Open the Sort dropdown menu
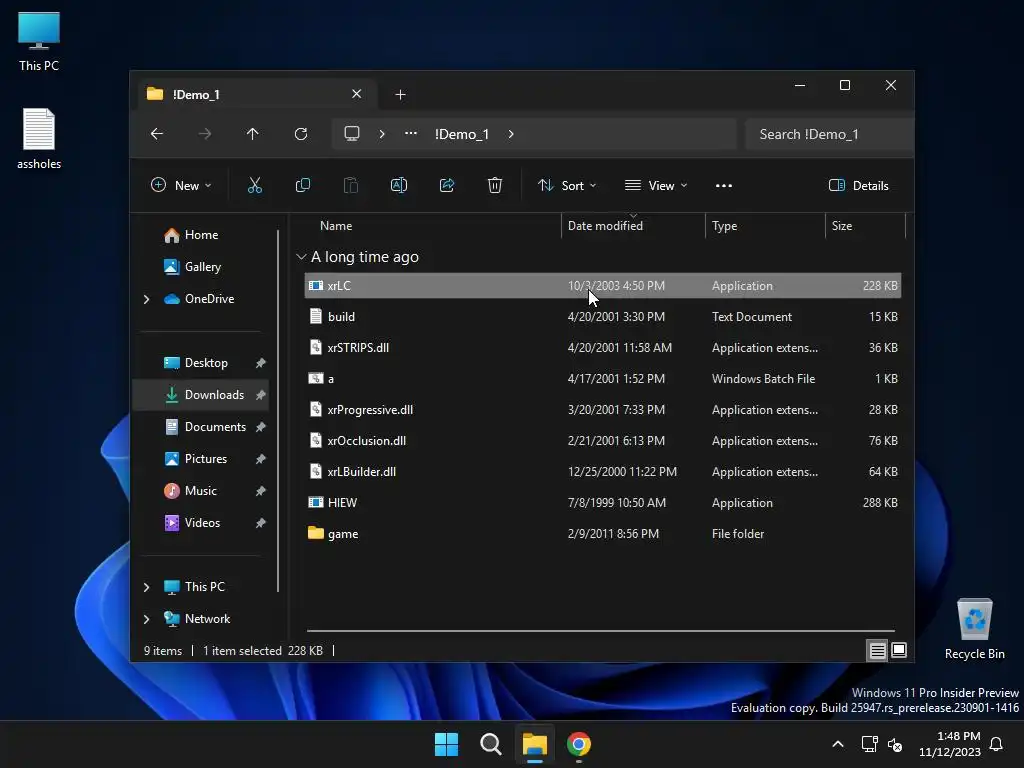Image resolution: width=1024 pixels, height=768 pixels. click(567, 185)
